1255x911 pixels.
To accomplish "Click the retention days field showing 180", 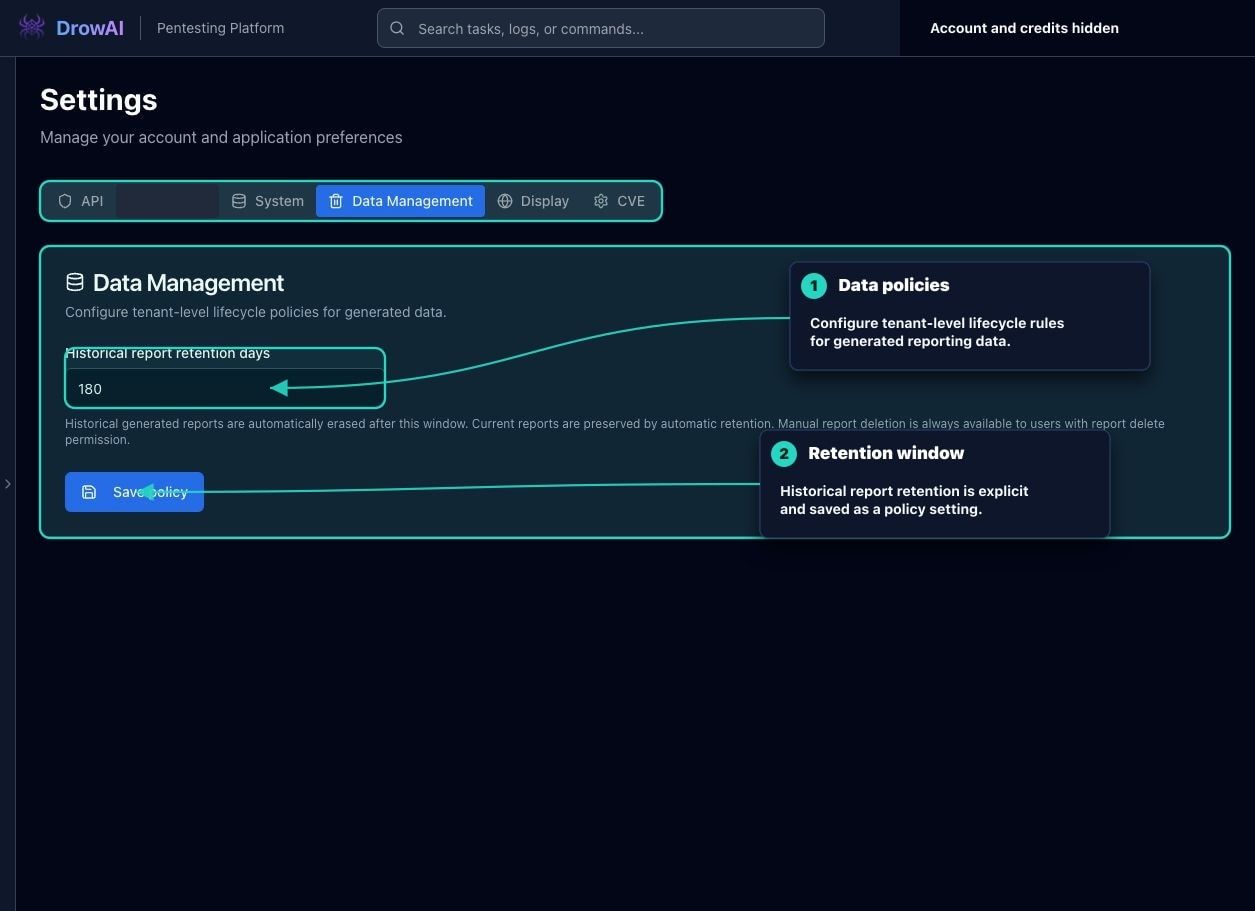I will coord(225,389).
